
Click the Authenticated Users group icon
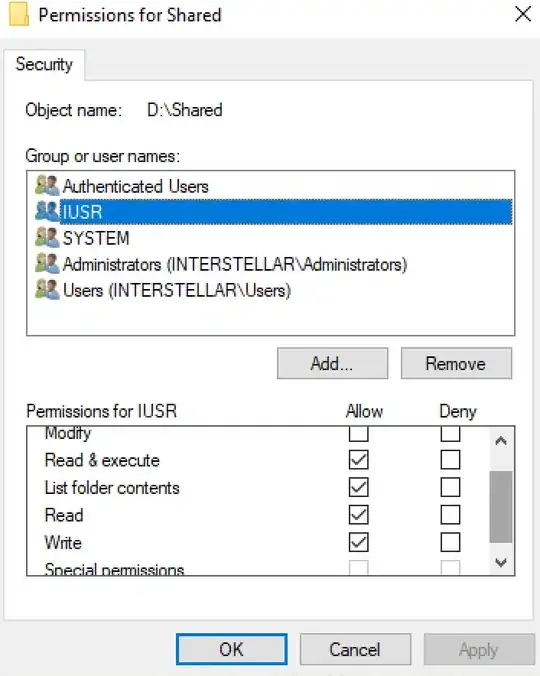tap(47, 186)
